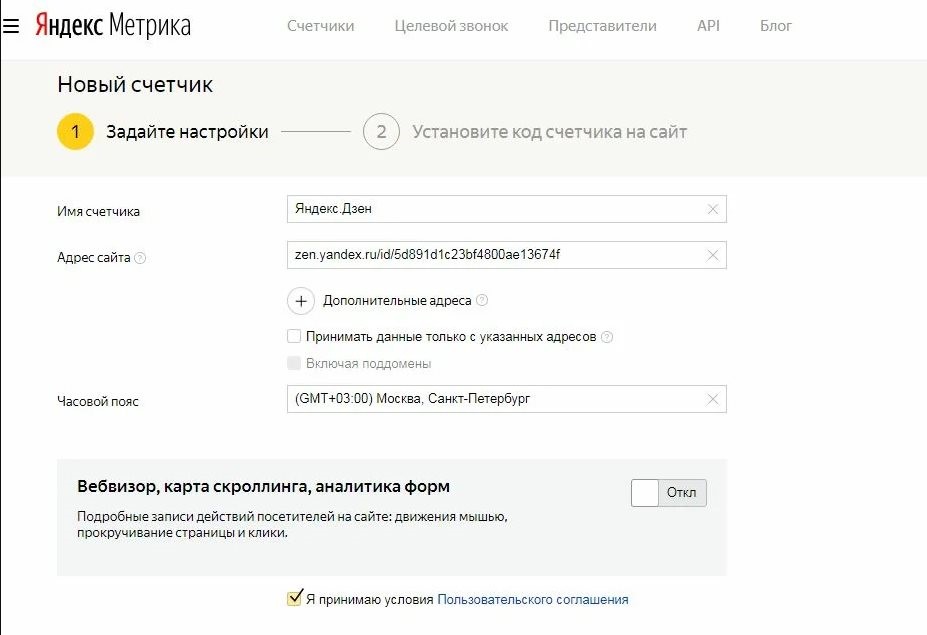The image size is (927, 635).
Task: Toggle the Вебвизор switch from Откл
Action: click(x=668, y=493)
